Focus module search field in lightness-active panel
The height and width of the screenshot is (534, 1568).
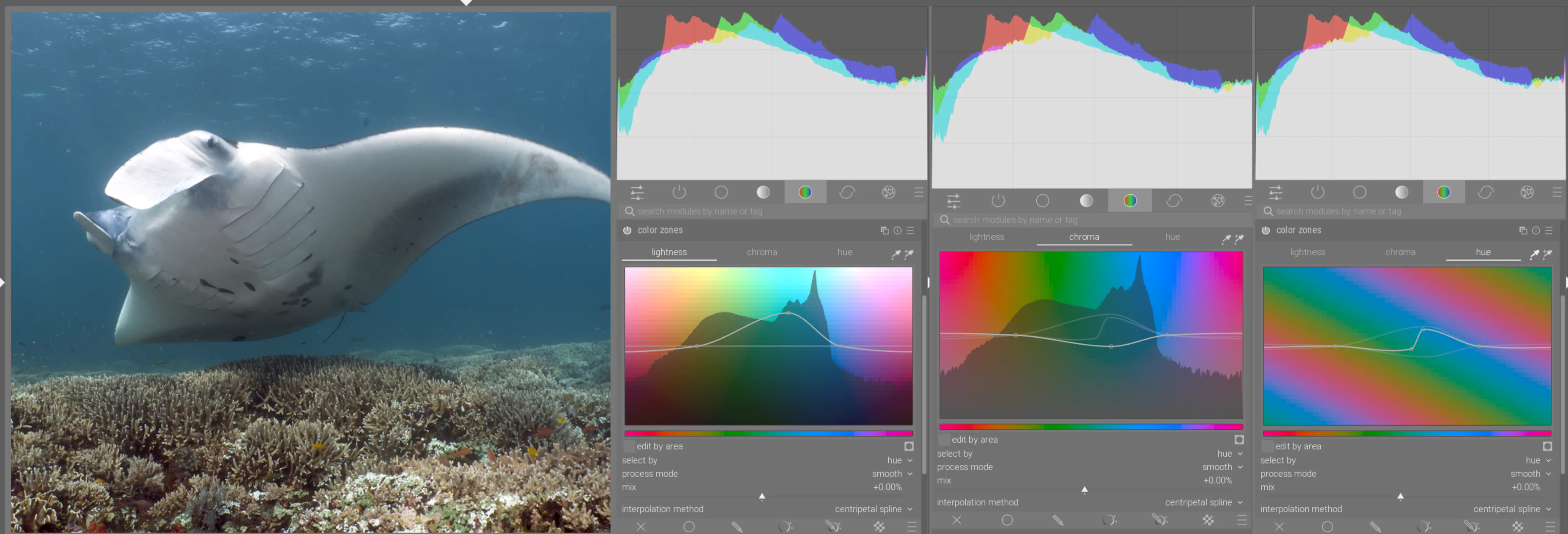click(772, 211)
